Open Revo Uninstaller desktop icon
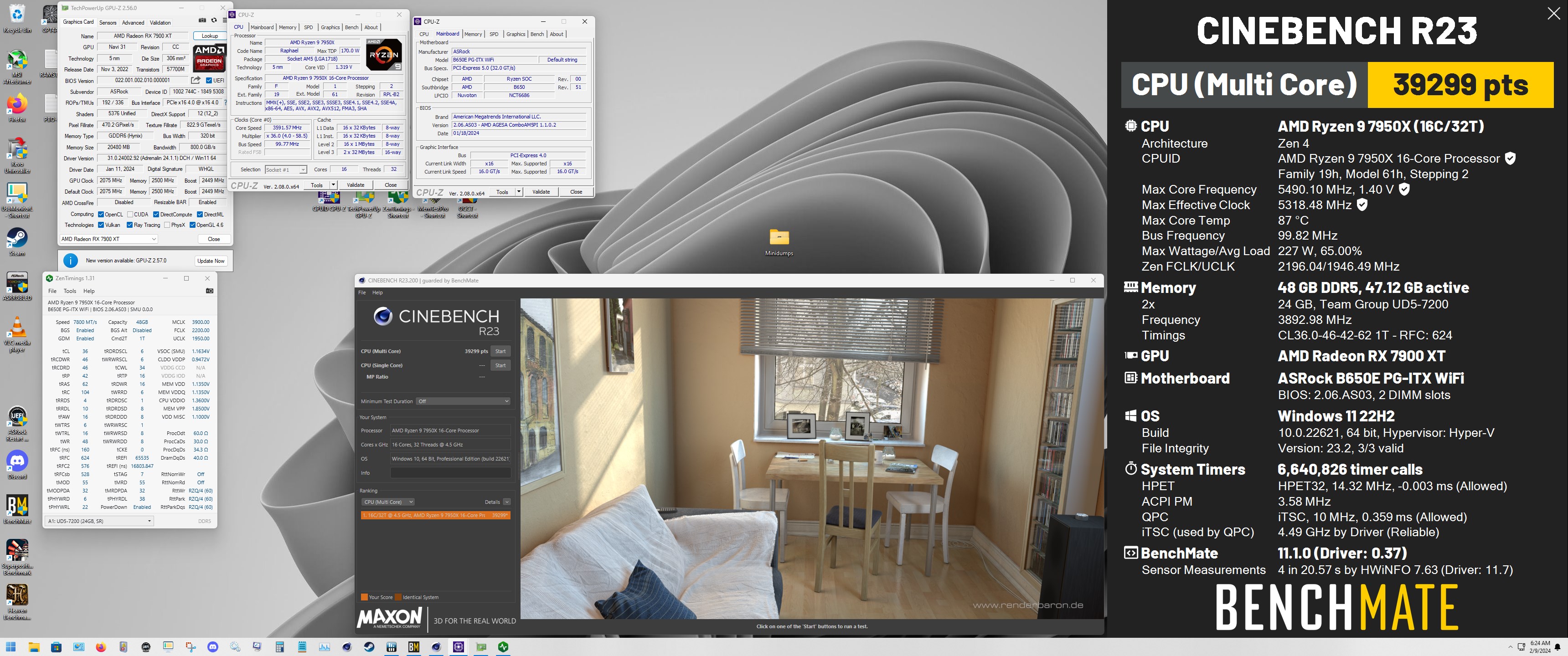Image resolution: width=1568 pixels, height=656 pixels. coord(17,156)
